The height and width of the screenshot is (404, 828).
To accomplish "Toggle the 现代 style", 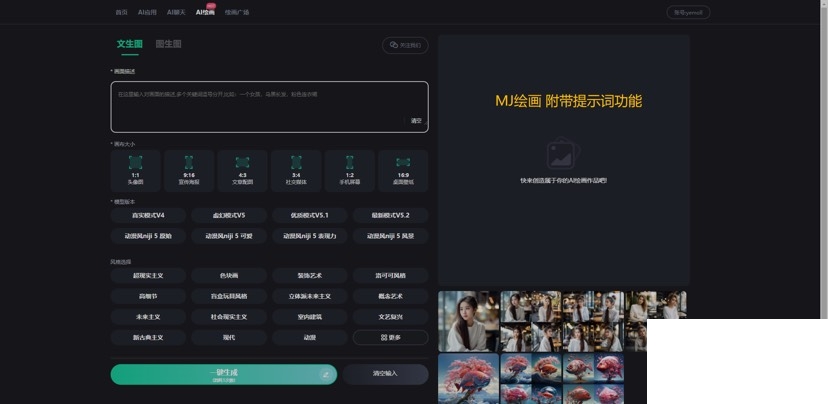I will pos(229,337).
